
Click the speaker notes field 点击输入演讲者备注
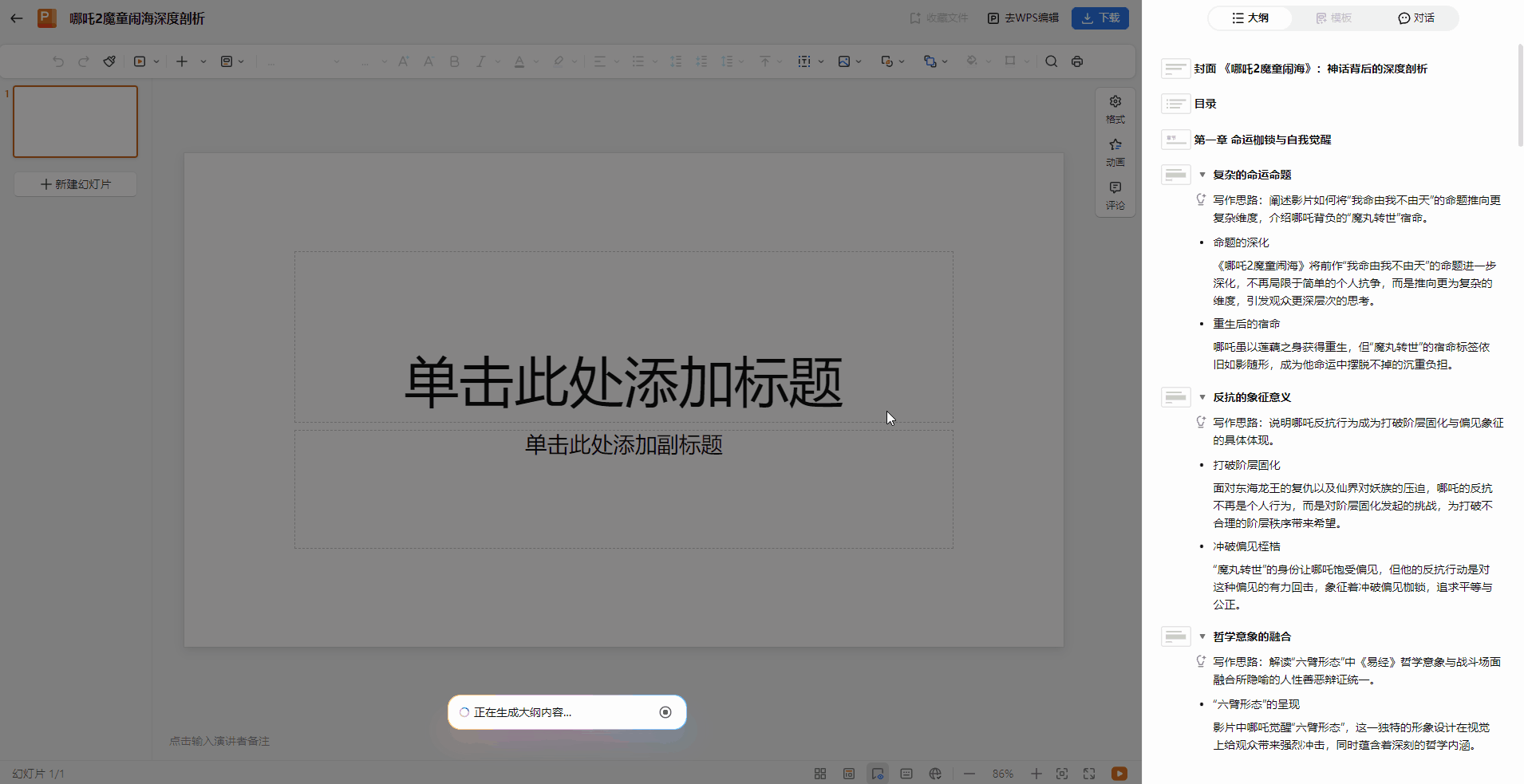(x=219, y=742)
